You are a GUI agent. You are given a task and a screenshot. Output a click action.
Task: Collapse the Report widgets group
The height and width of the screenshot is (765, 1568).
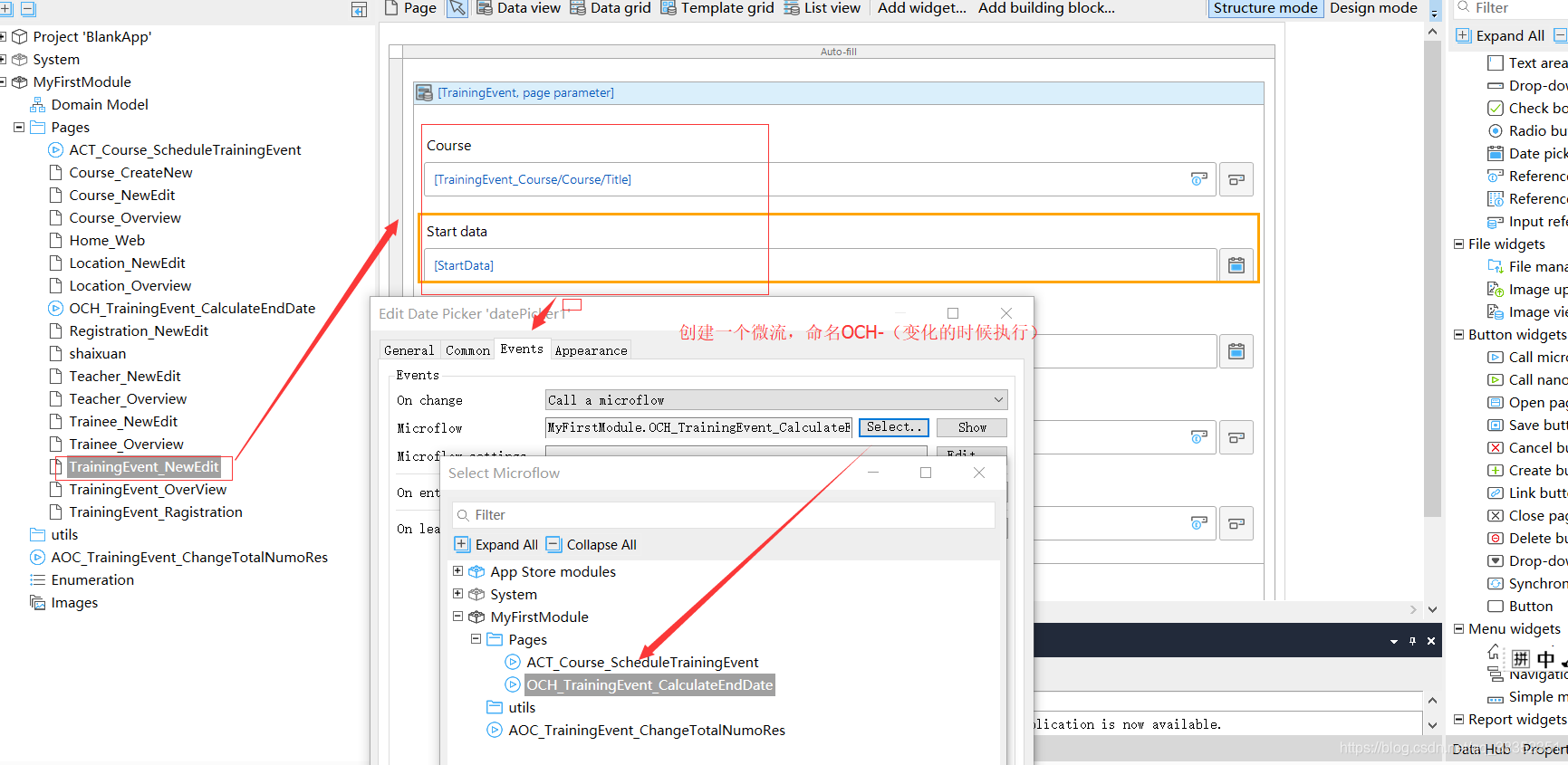coord(1459,720)
